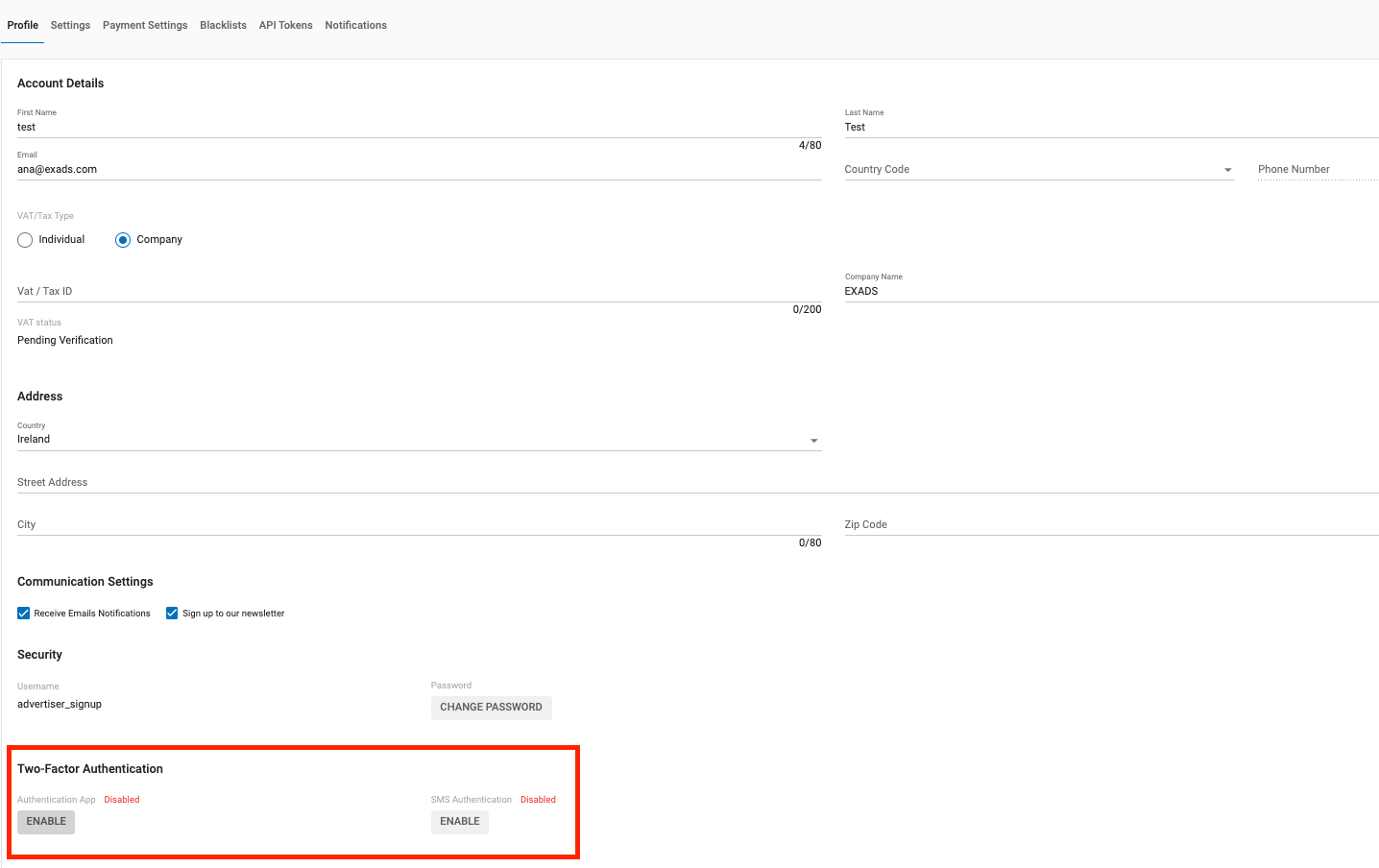Click the Zip Code field
The height and width of the screenshot is (868, 1379).
(x=1110, y=524)
